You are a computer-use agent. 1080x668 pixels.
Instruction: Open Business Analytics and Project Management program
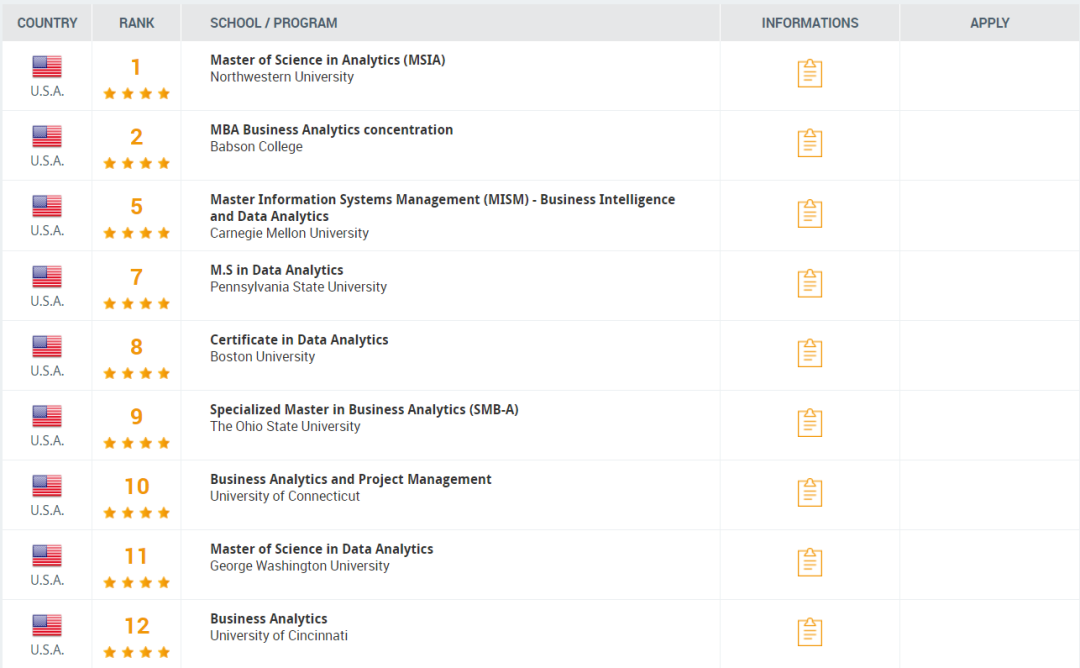click(351, 479)
